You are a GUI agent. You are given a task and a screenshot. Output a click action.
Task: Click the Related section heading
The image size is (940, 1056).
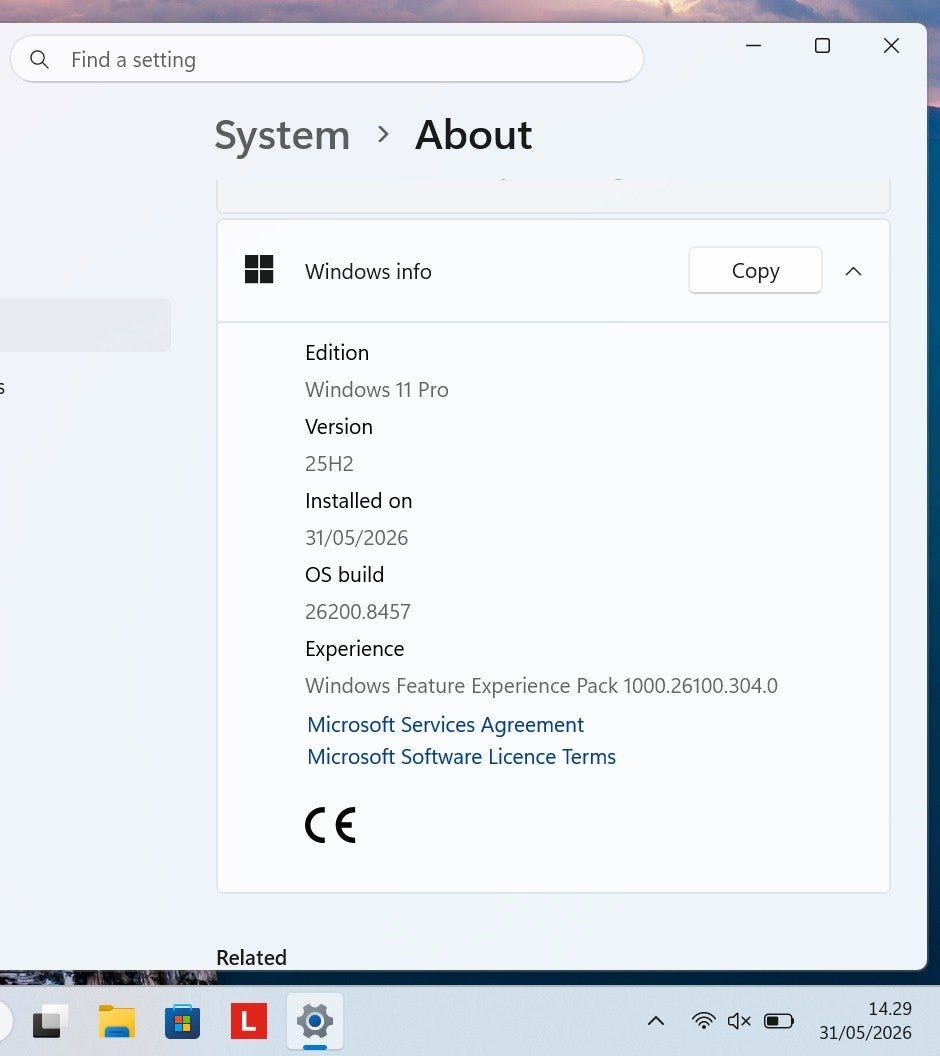coord(251,957)
